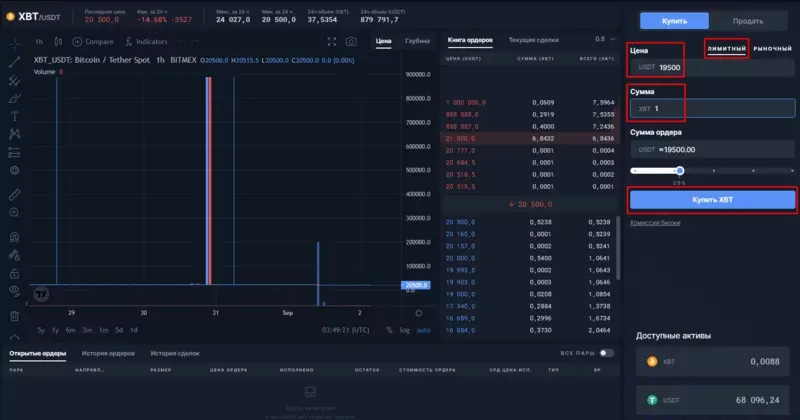The width and height of the screenshot is (800, 420).
Task: Enter fullscreen chart mode
Action: click(332, 41)
